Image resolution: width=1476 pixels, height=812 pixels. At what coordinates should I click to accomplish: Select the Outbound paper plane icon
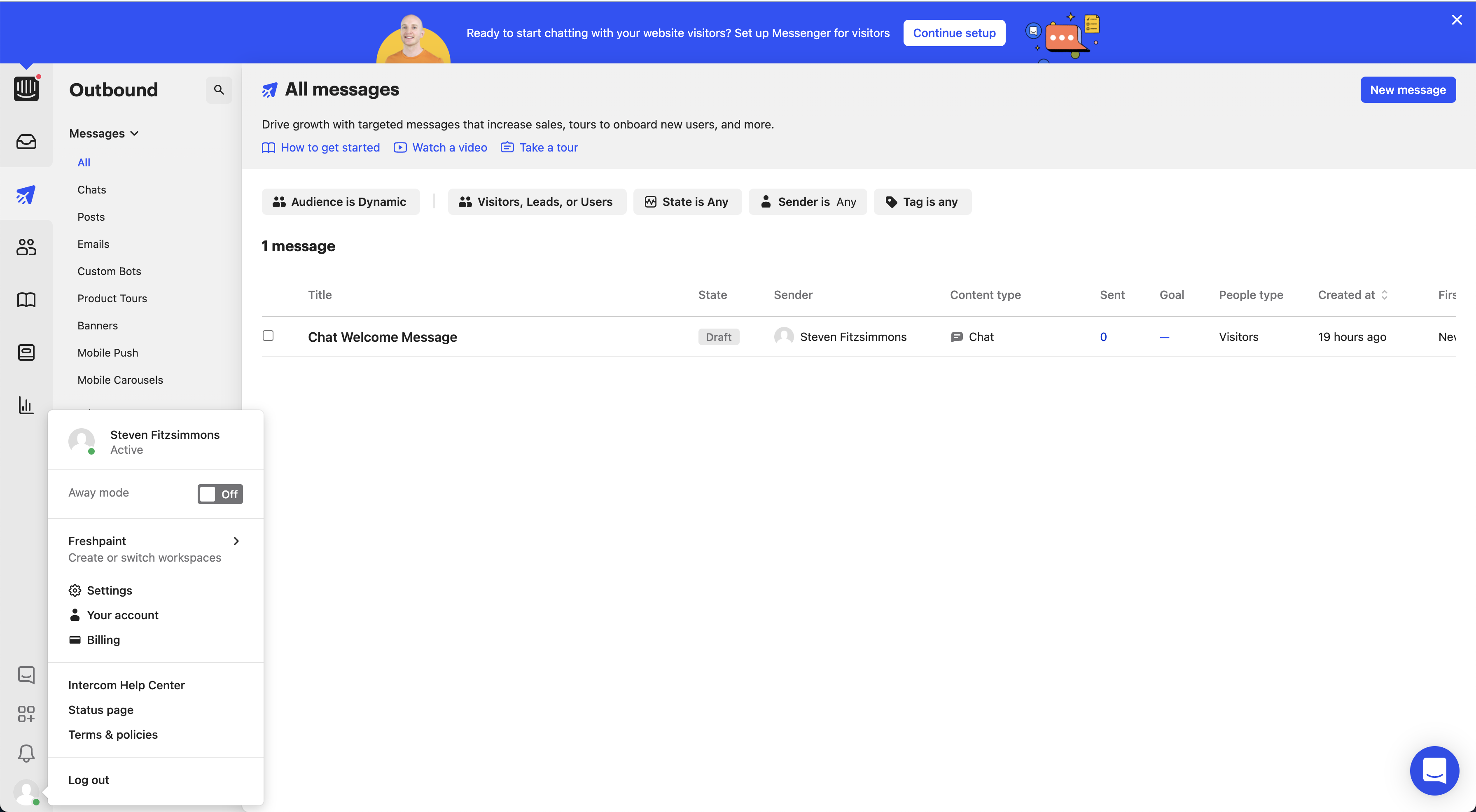[x=26, y=195]
